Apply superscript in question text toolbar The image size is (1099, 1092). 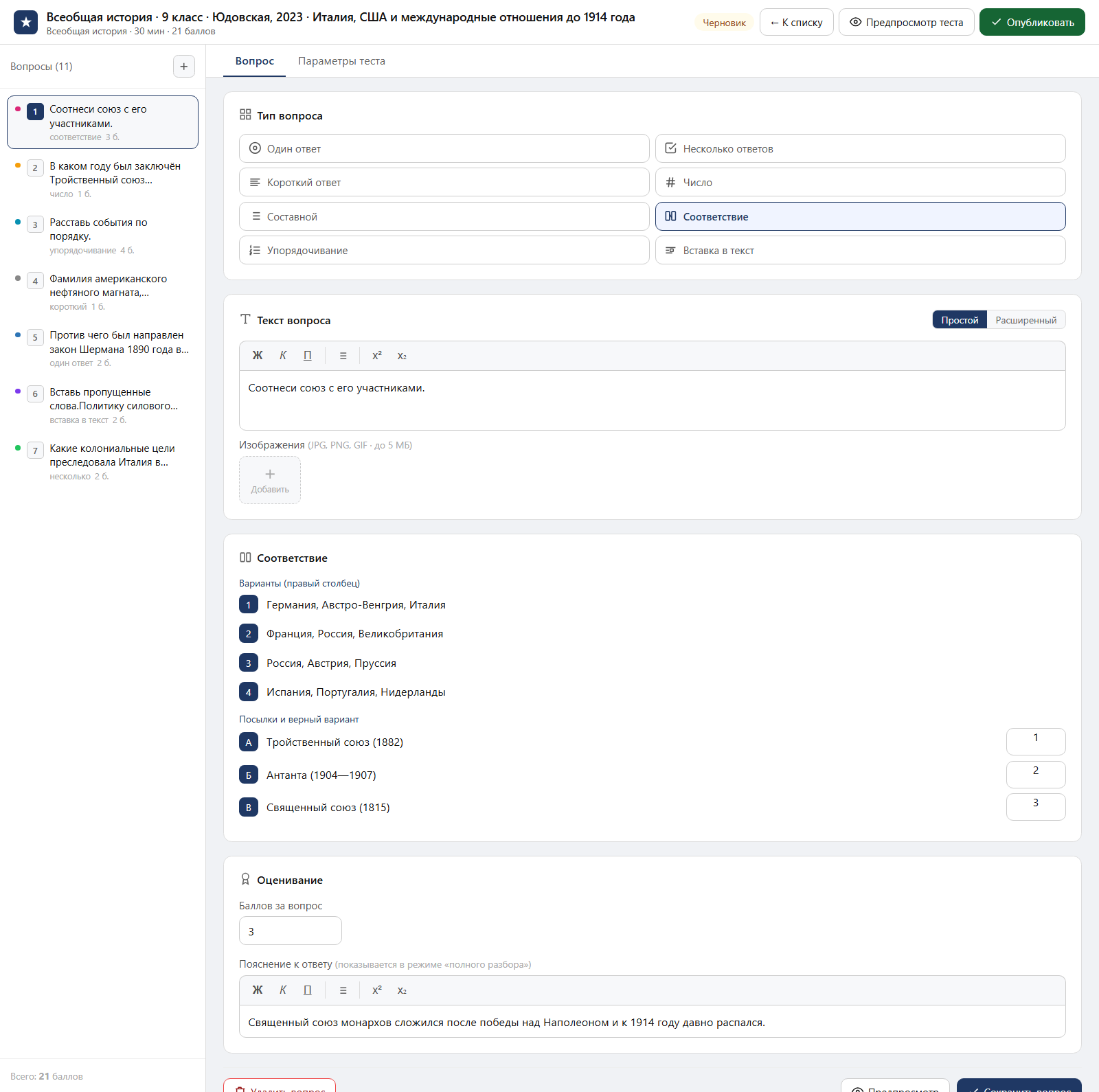coord(377,356)
